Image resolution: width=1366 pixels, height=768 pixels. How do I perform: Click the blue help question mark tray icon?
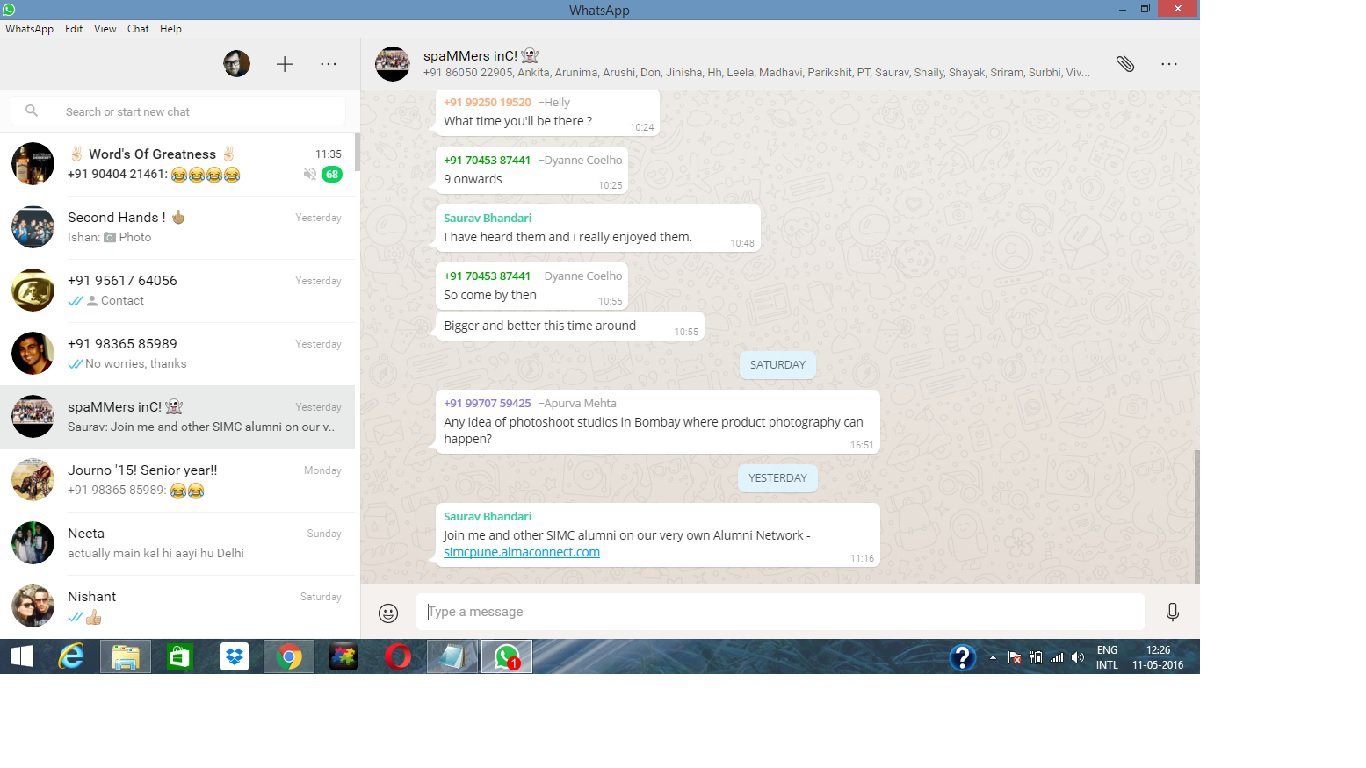pyautogui.click(x=962, y=657)
